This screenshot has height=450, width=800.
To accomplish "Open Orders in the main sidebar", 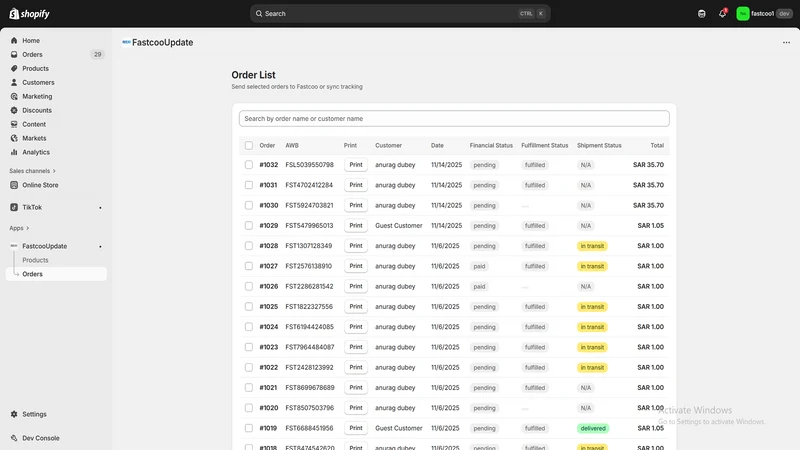I will (x=56, y=54).
